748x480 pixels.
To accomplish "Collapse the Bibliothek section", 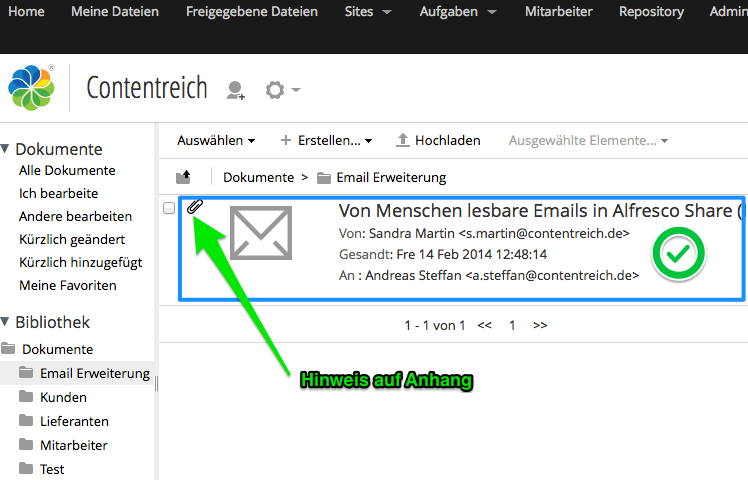I will point(6,322).
